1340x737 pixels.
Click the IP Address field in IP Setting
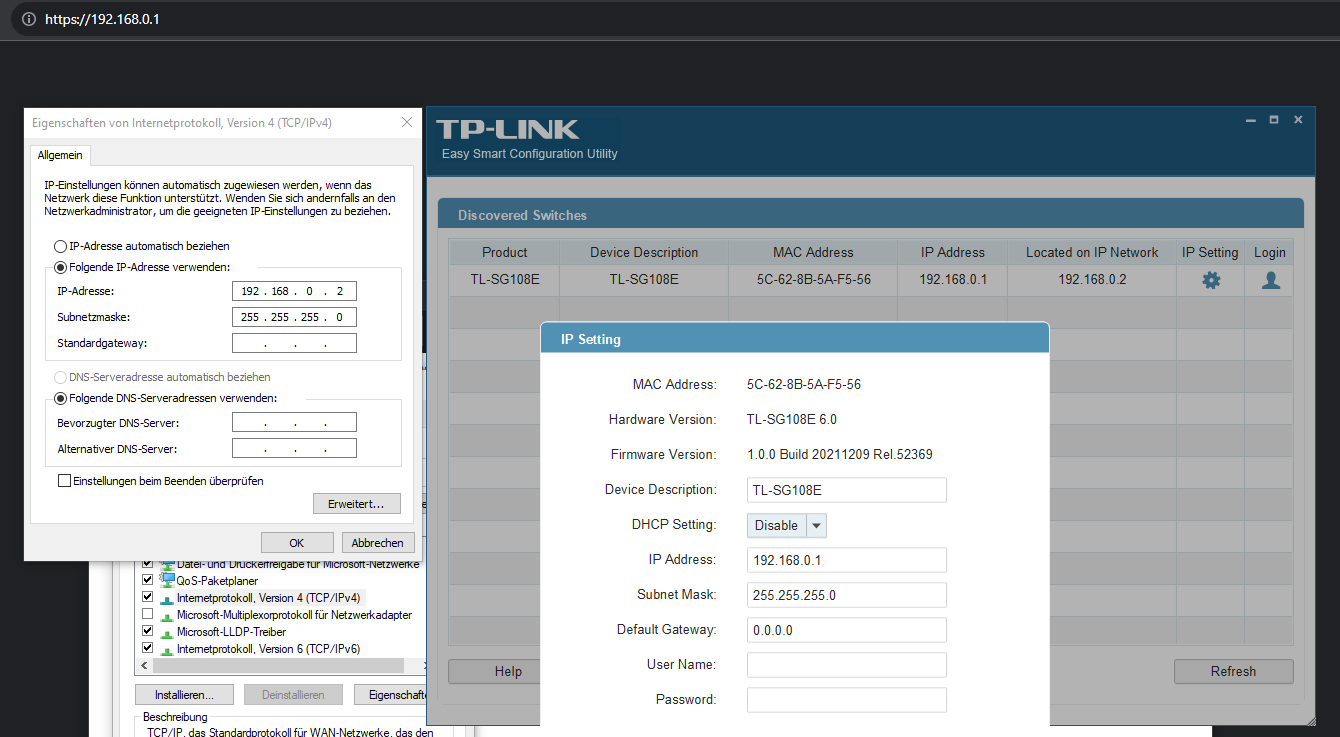point(846,560)
